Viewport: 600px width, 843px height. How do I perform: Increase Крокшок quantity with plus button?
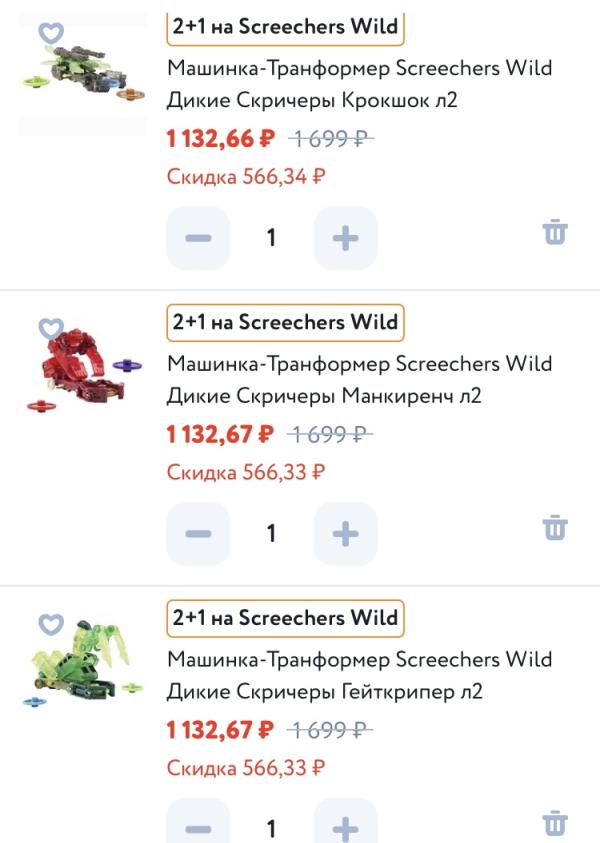[x=345, y=238]
